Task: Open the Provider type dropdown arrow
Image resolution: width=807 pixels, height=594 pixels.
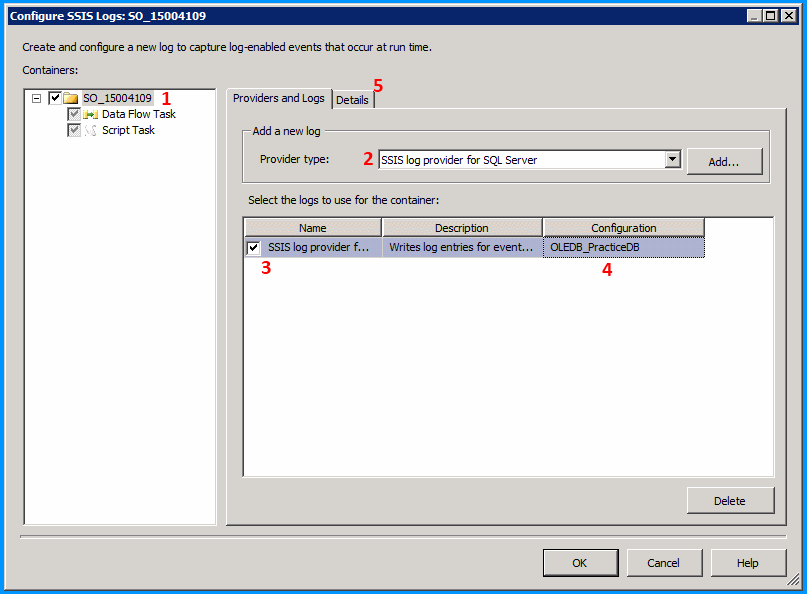Action: [672, 160]
